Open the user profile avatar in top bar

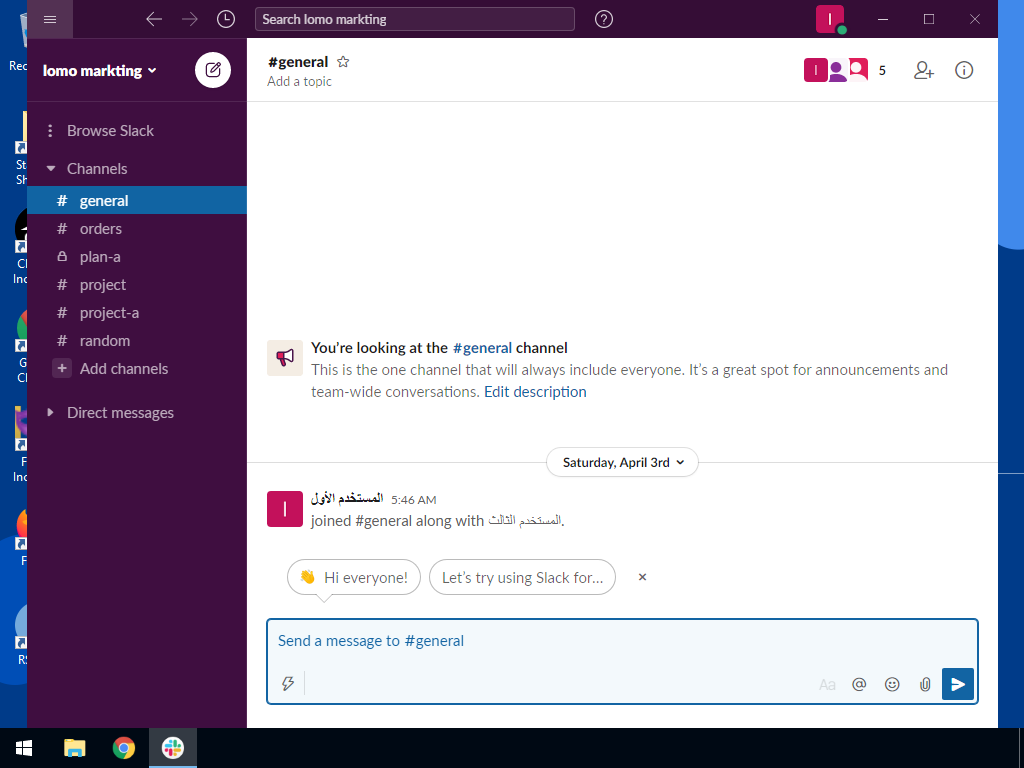[x=830, y=19]
